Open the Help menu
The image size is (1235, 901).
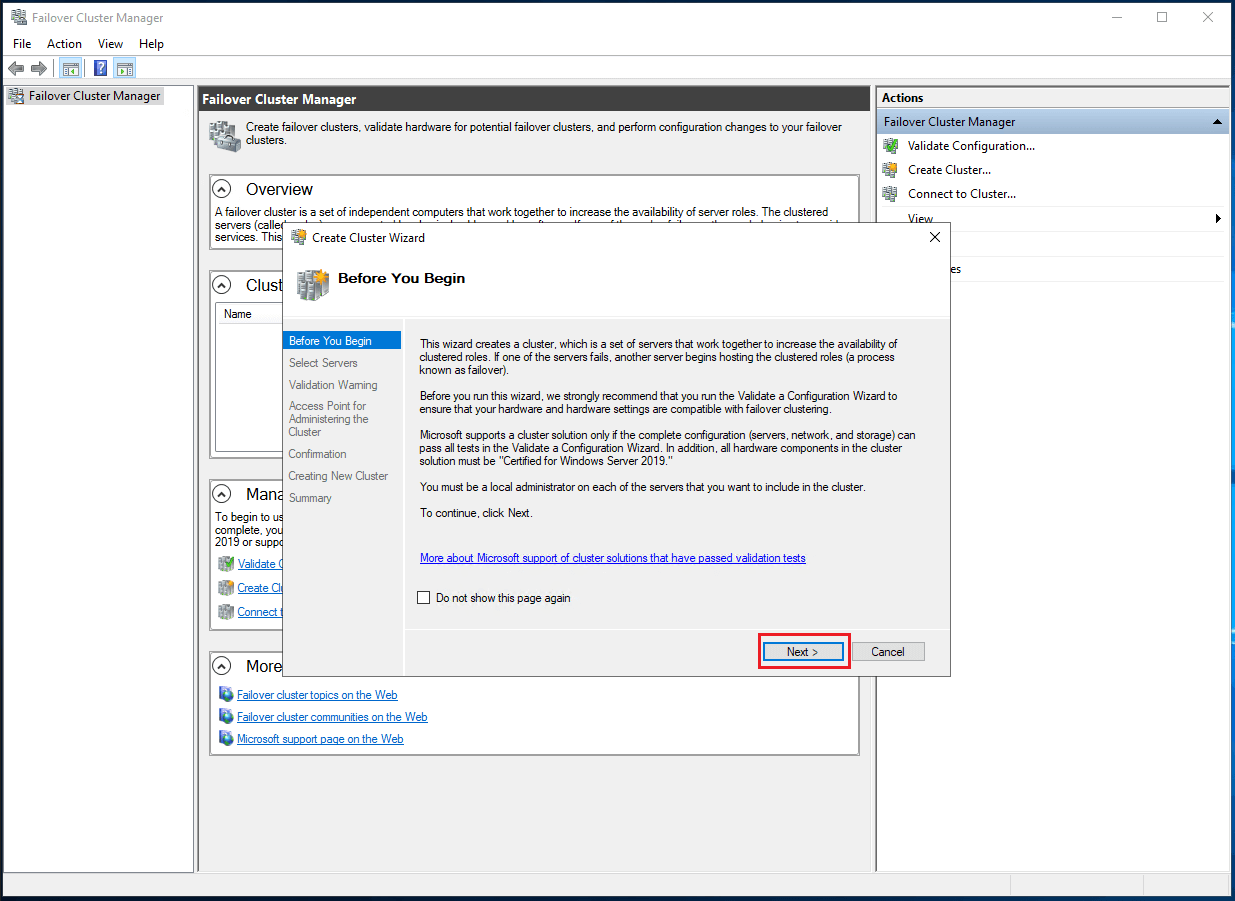point(151,44)
